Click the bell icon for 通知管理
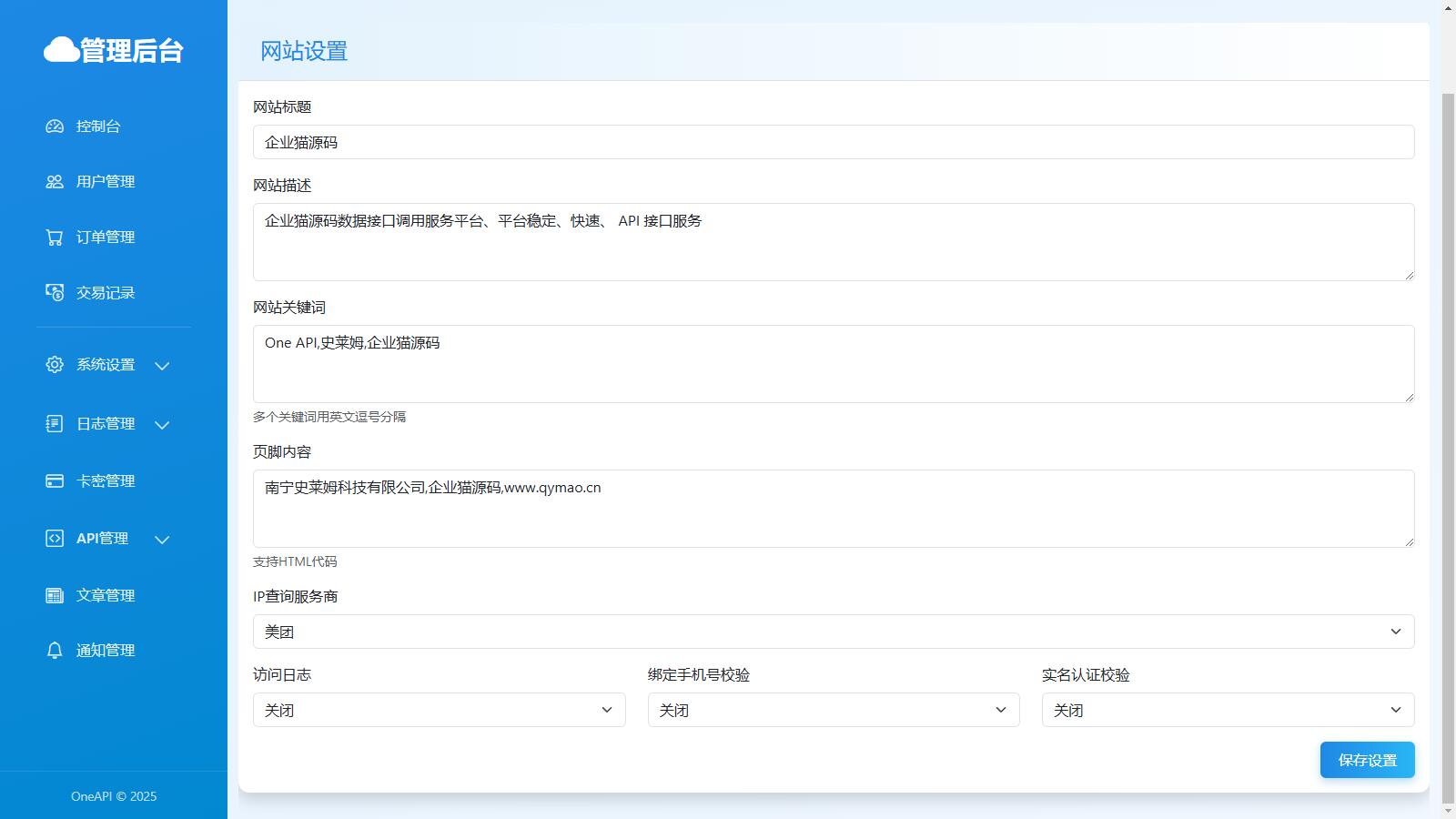Screen dimensions: 1456x819 pos(55,651)
